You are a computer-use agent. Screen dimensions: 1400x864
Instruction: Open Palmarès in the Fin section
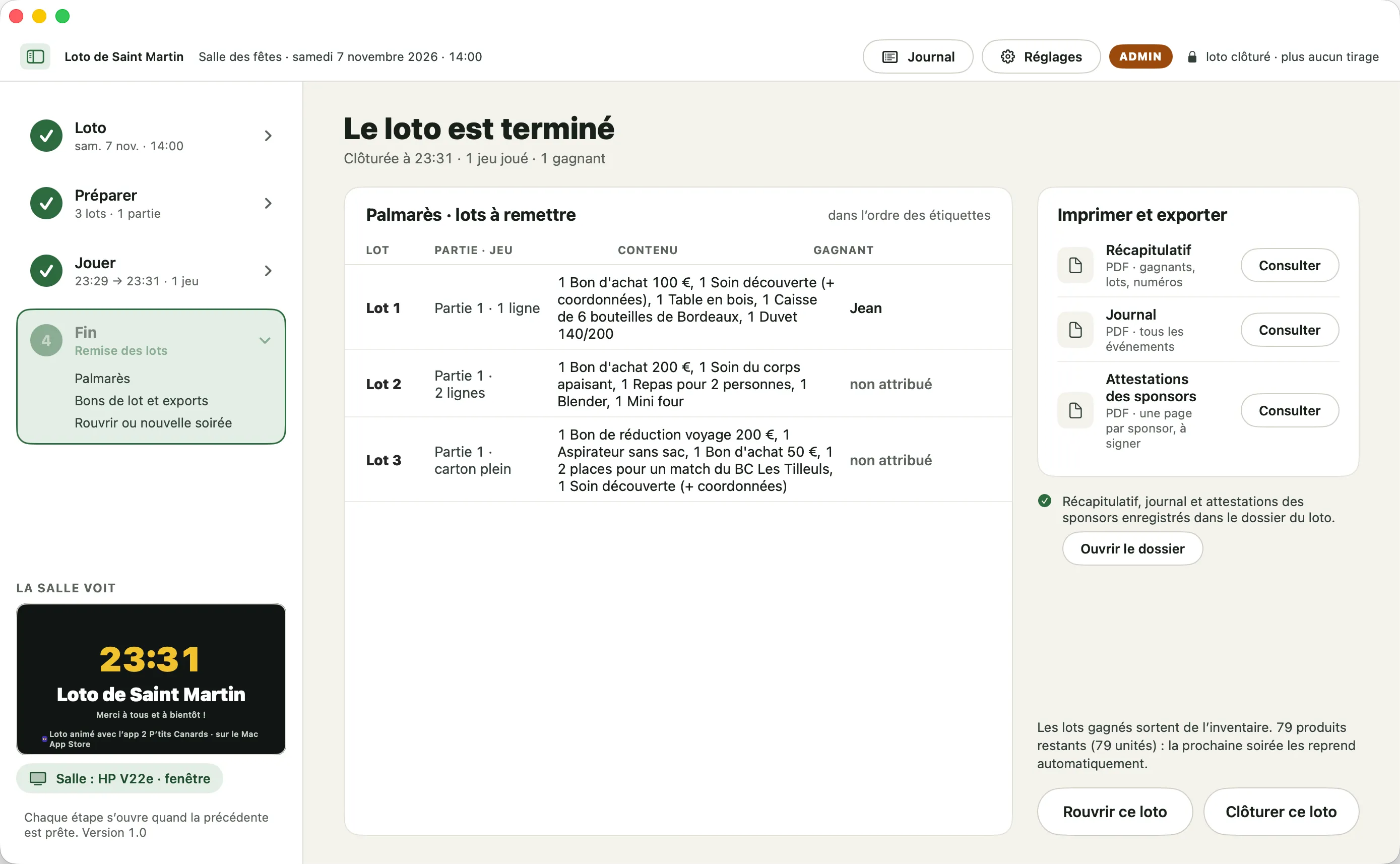(x=102, y=378)
